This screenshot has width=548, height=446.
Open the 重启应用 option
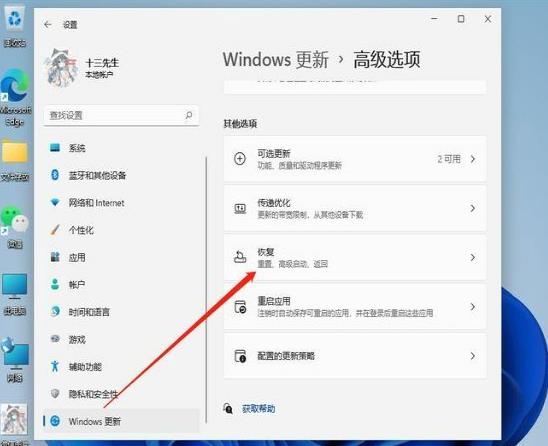click(x=355, y=307)
